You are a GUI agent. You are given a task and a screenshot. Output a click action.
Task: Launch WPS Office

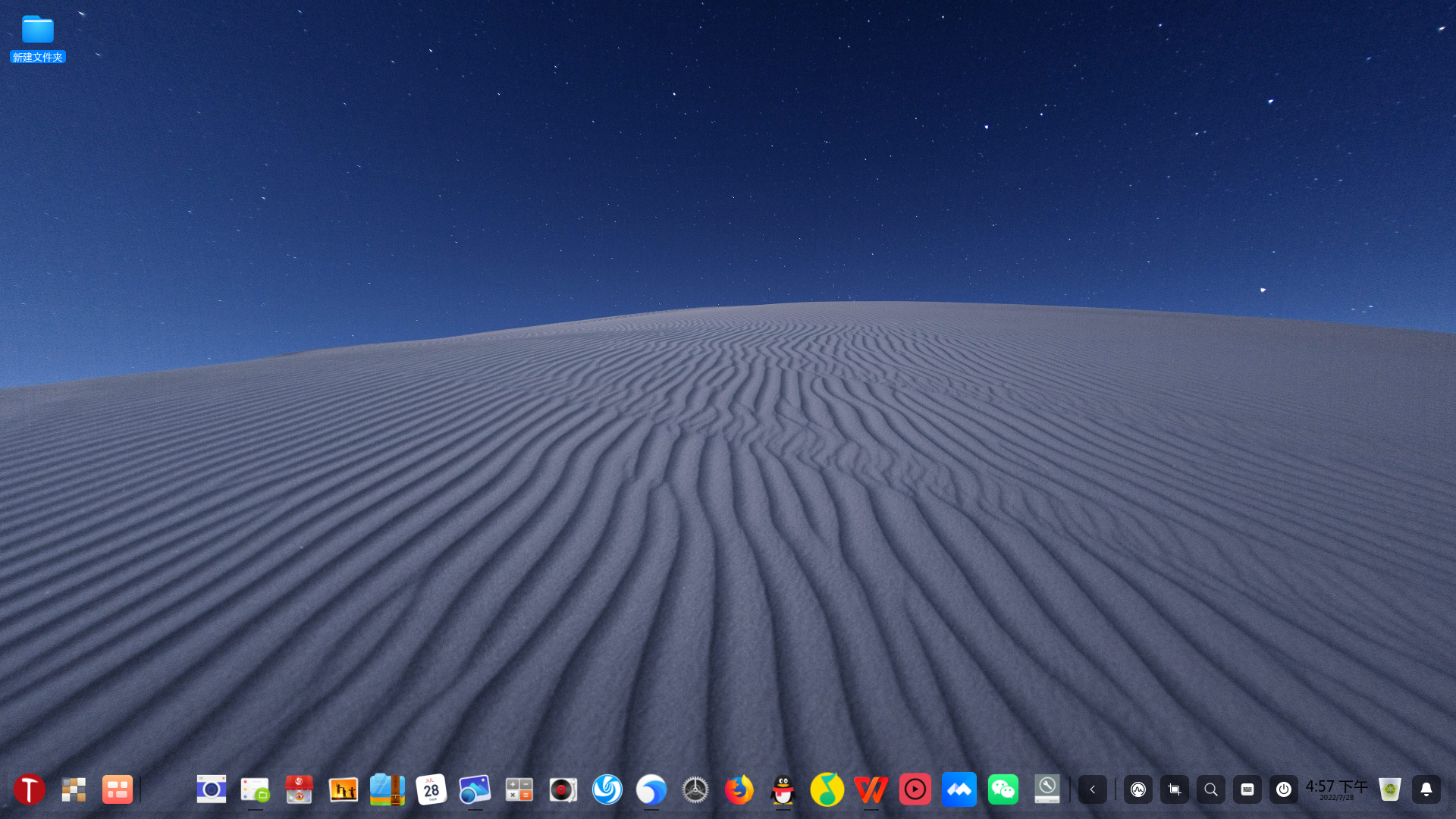click(871, 789)
